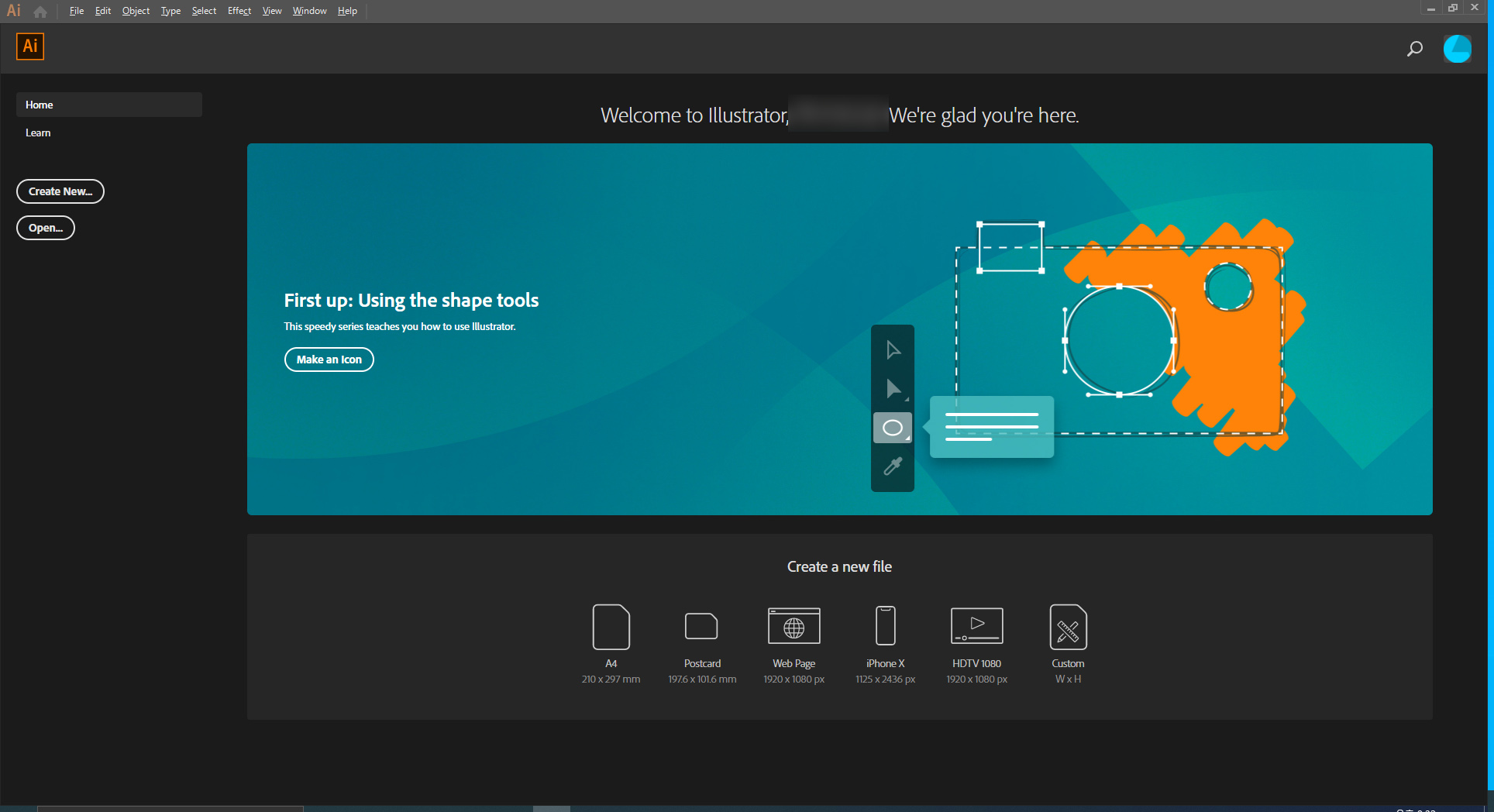The height and width of the screenshot is (812, 1494).
Task: Open the Object menu
Action: [x=136, y=11]
